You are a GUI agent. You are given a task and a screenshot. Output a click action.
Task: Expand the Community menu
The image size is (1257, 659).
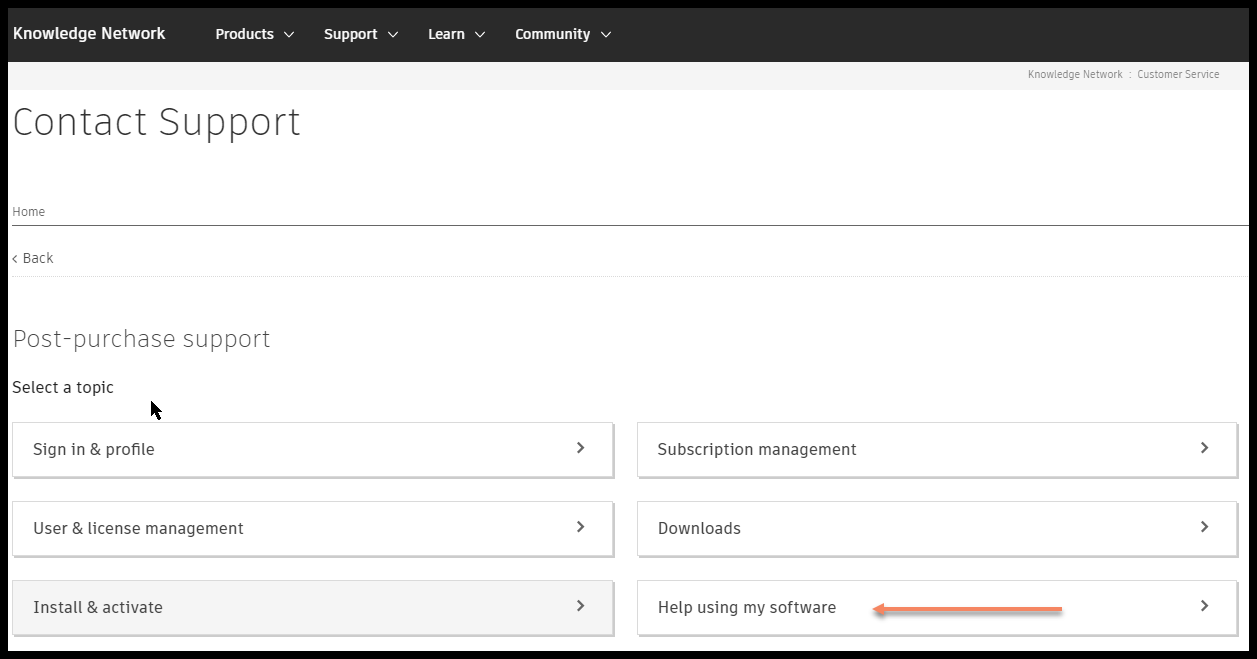(562, 33)
